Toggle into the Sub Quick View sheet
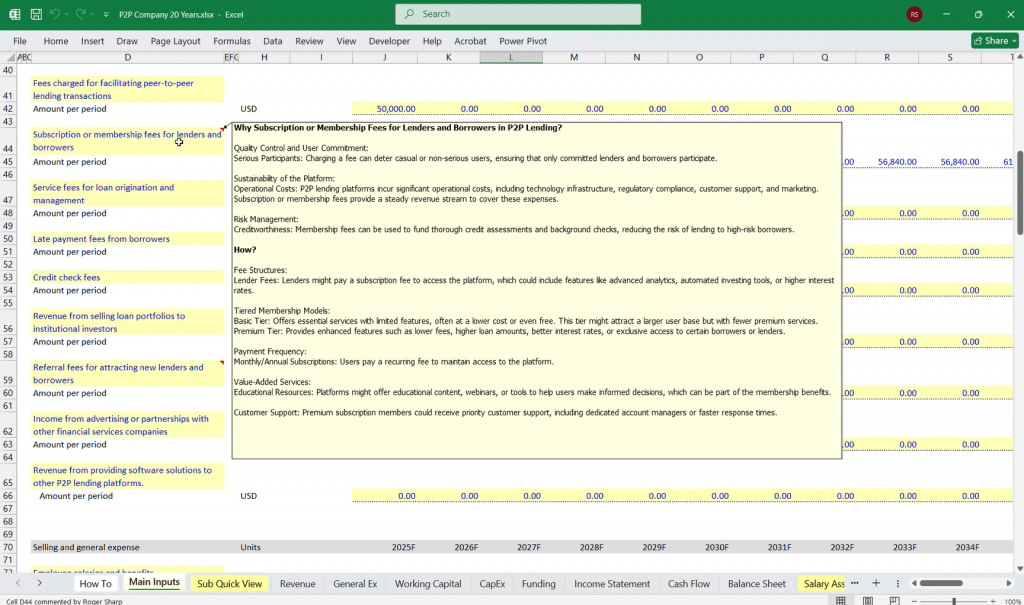 point(229,582)
